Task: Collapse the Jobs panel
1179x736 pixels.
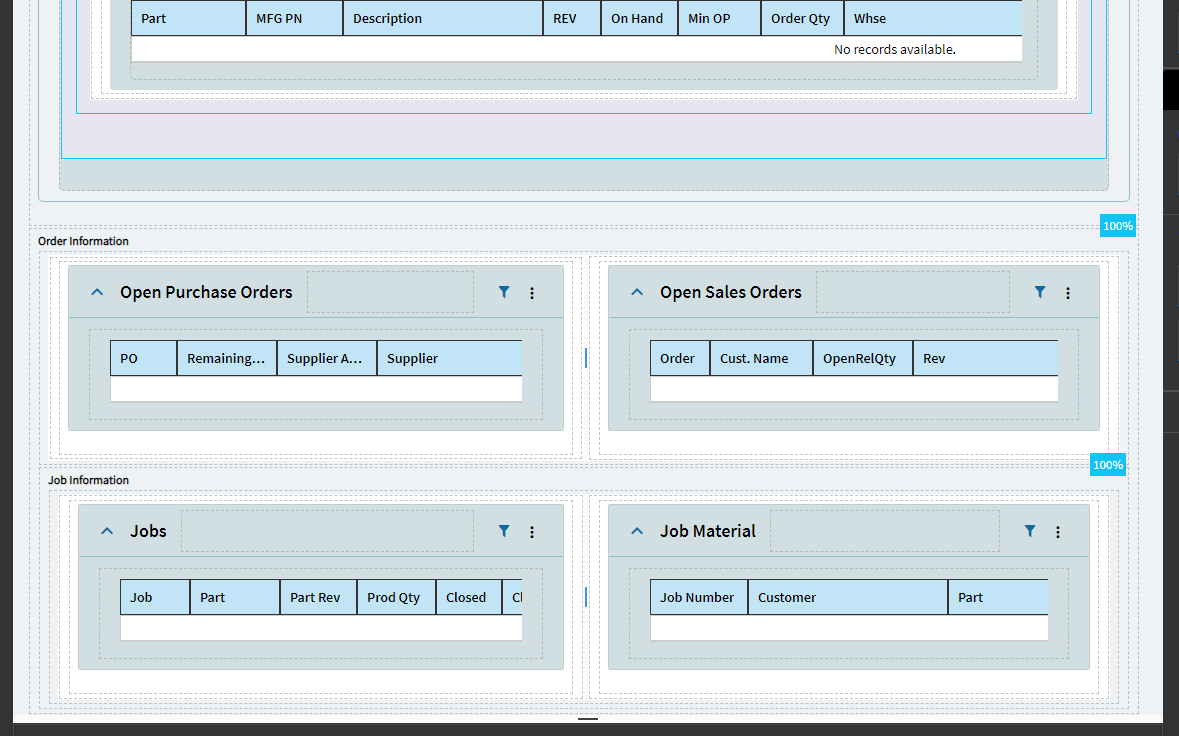Action: pos(107,532)
